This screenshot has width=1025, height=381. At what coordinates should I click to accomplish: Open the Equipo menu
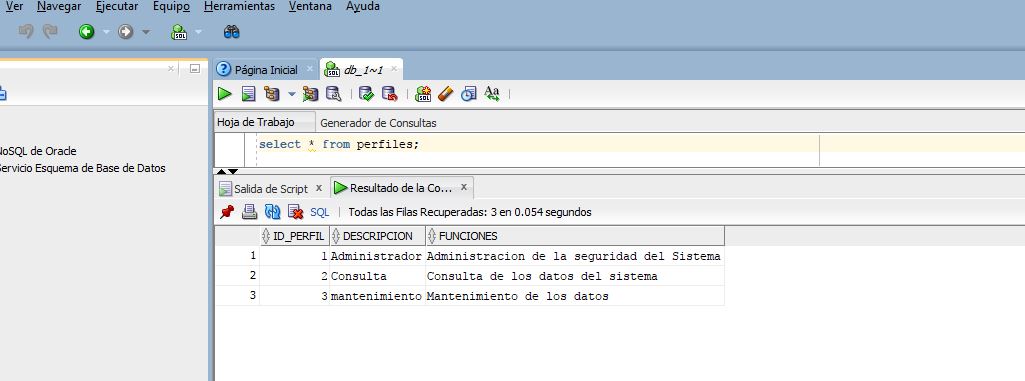pyautogui.click(x=171, y=7)
